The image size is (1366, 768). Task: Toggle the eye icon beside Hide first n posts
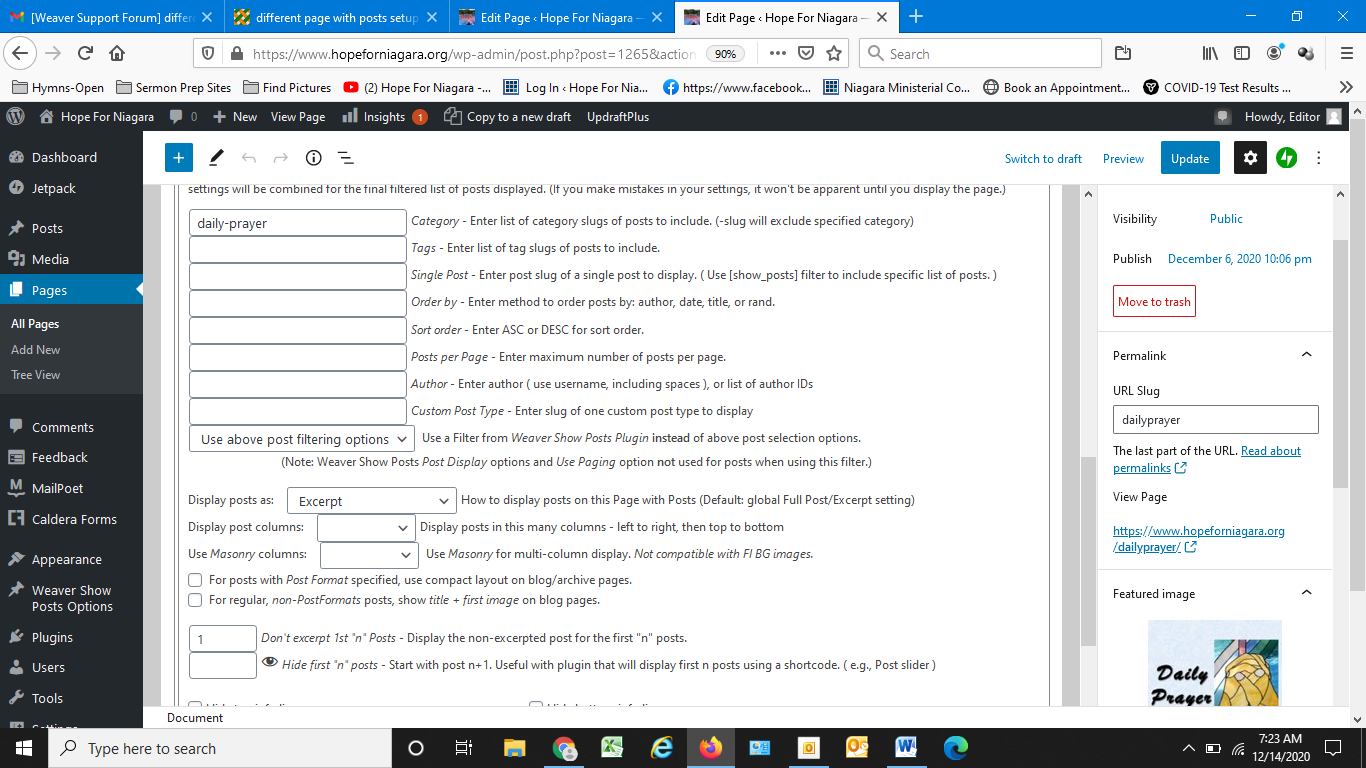[269, 662]
